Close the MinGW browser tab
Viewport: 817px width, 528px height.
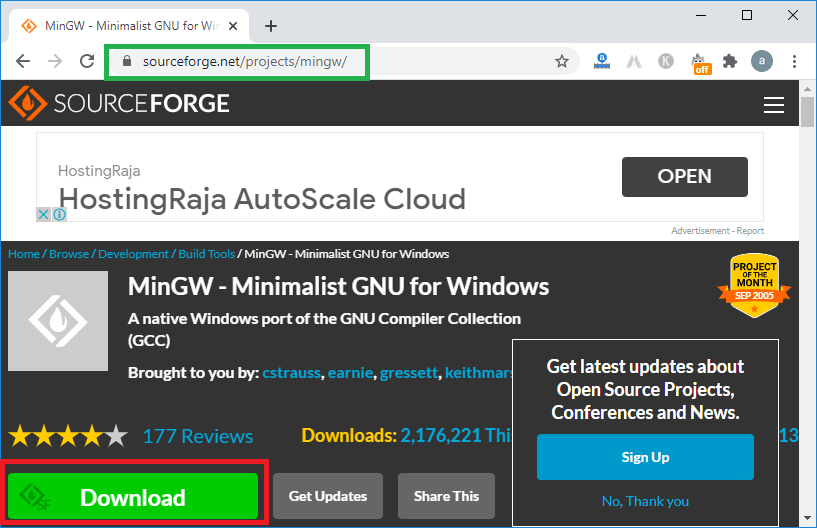[x=233, y=26]
